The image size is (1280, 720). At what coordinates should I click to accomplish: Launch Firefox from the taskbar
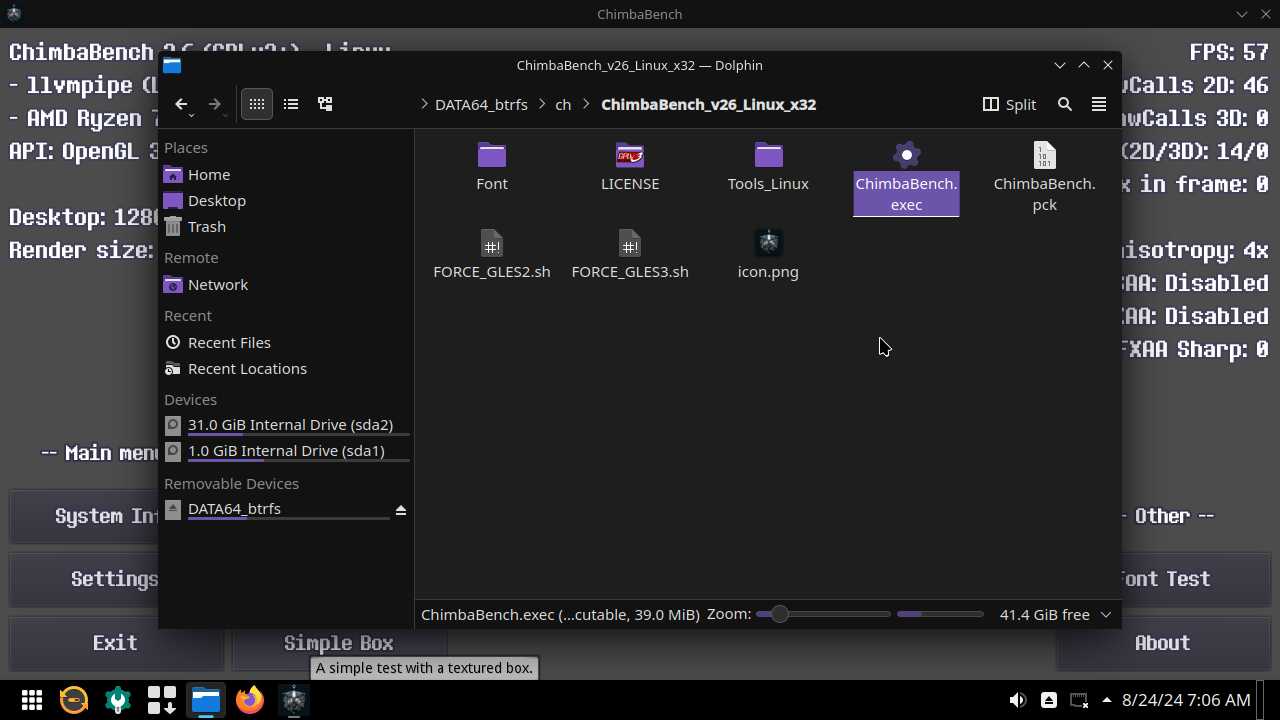[250, 700]
